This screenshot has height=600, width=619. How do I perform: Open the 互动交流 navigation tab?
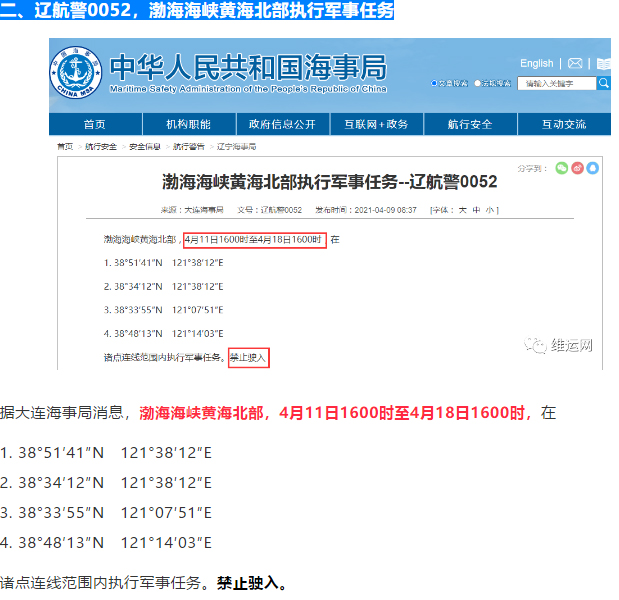[x=564, y=124]
